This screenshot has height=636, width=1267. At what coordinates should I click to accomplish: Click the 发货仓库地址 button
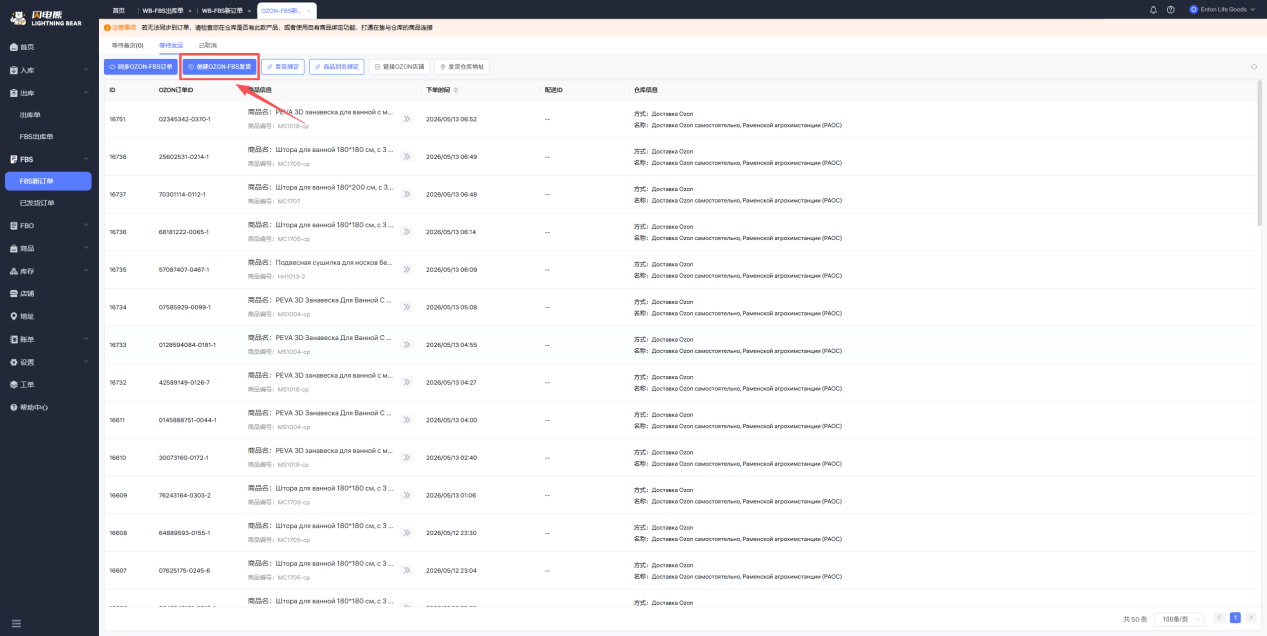coord(462,67)
